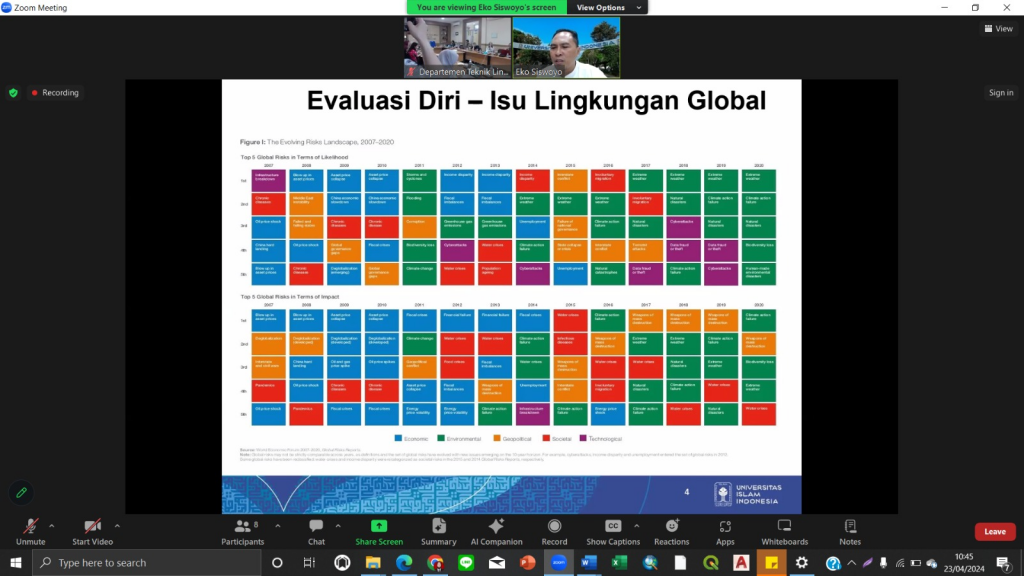
Task: Click the Sign in link
Action: 1001,93
